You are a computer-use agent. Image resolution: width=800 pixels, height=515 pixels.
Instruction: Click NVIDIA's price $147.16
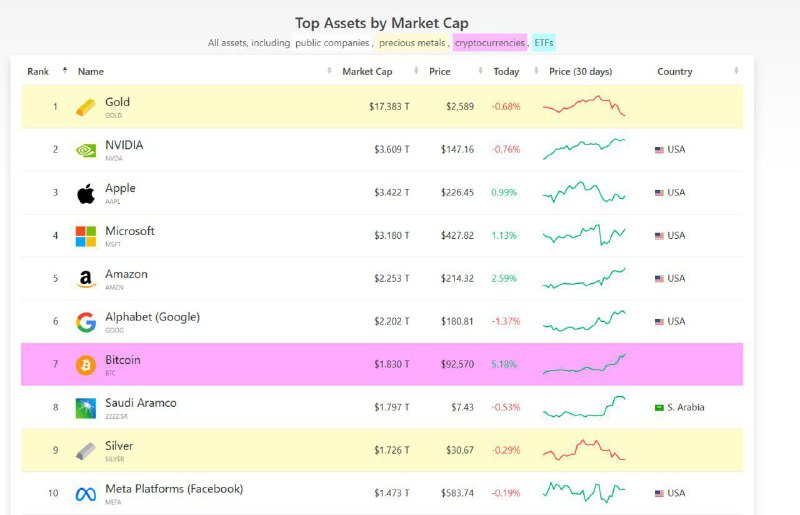pos(457,150)
